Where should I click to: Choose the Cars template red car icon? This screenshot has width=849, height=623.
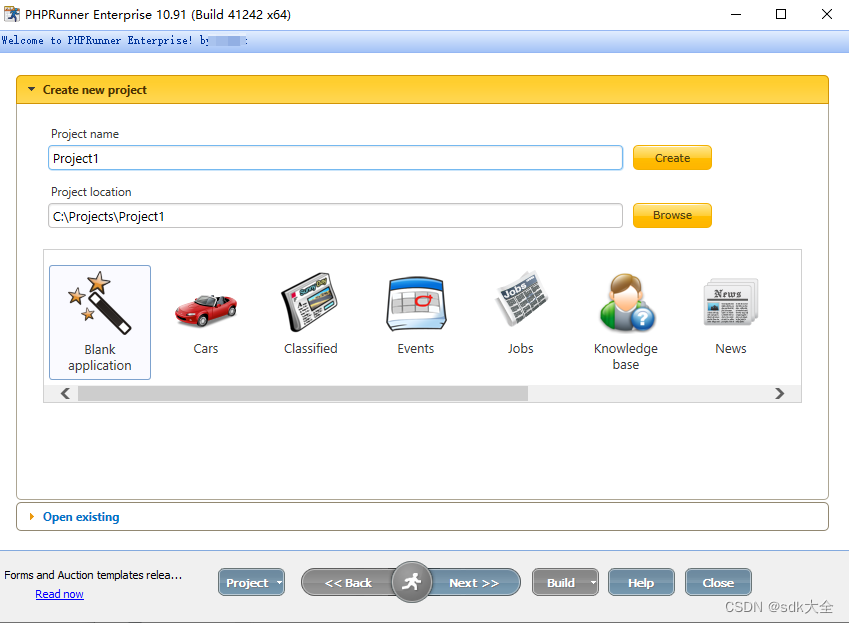206,310
